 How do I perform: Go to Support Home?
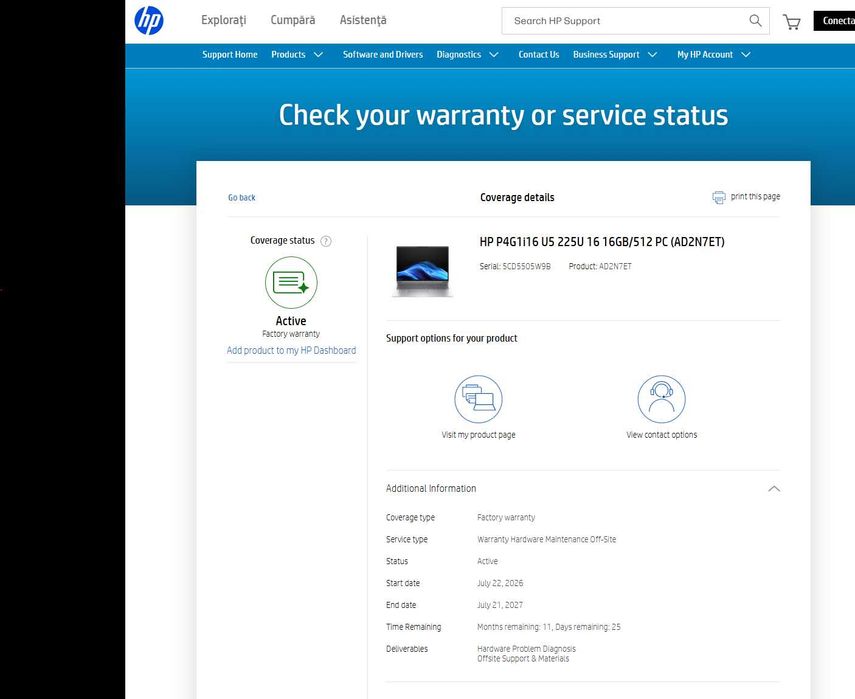(230, 55)
